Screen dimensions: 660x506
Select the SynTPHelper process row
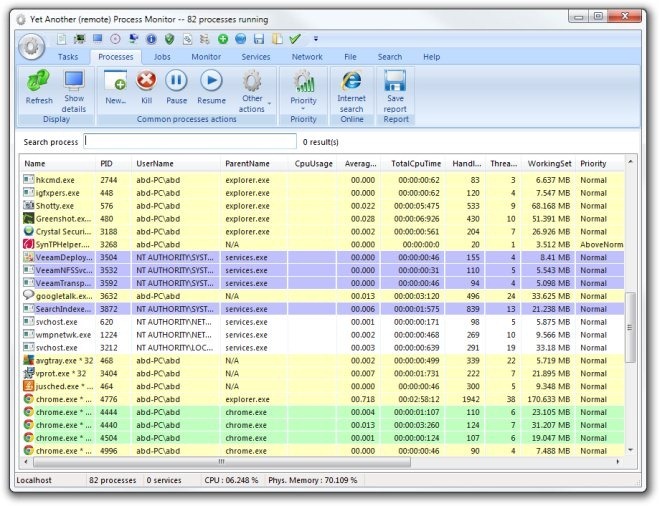[x=322, y=245]
